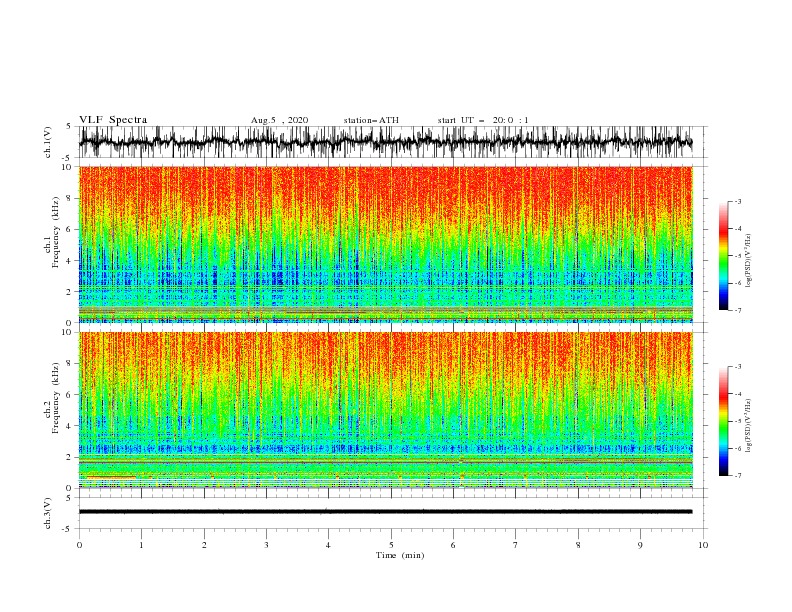
Task: Click the ch.1 color bar log(PSD) unit label
Action: pyautogui.click(x=749, y=261)
